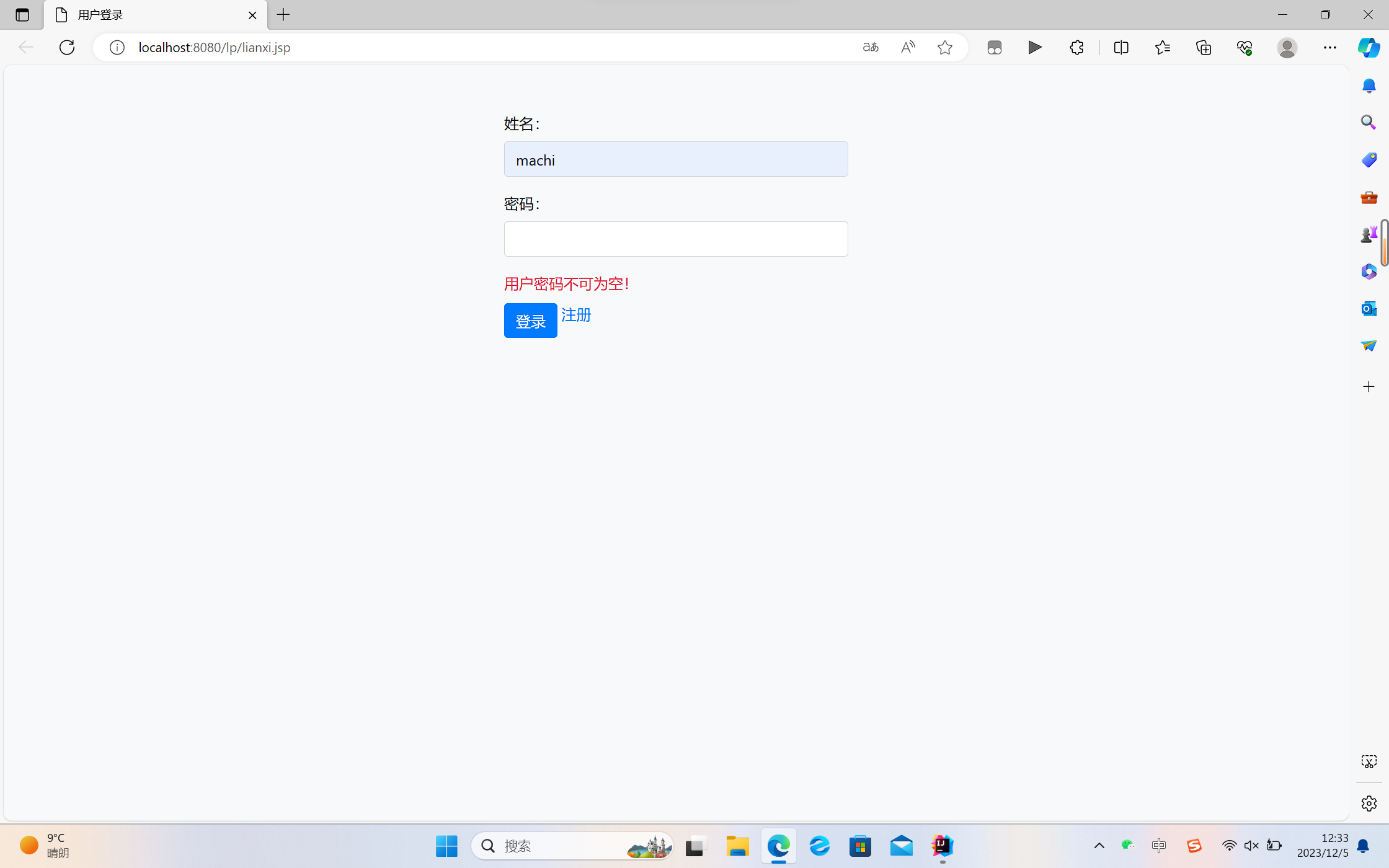Toggle mute via taskbar volume icon
1389x868 pixels.
(x=1251, y=846)
